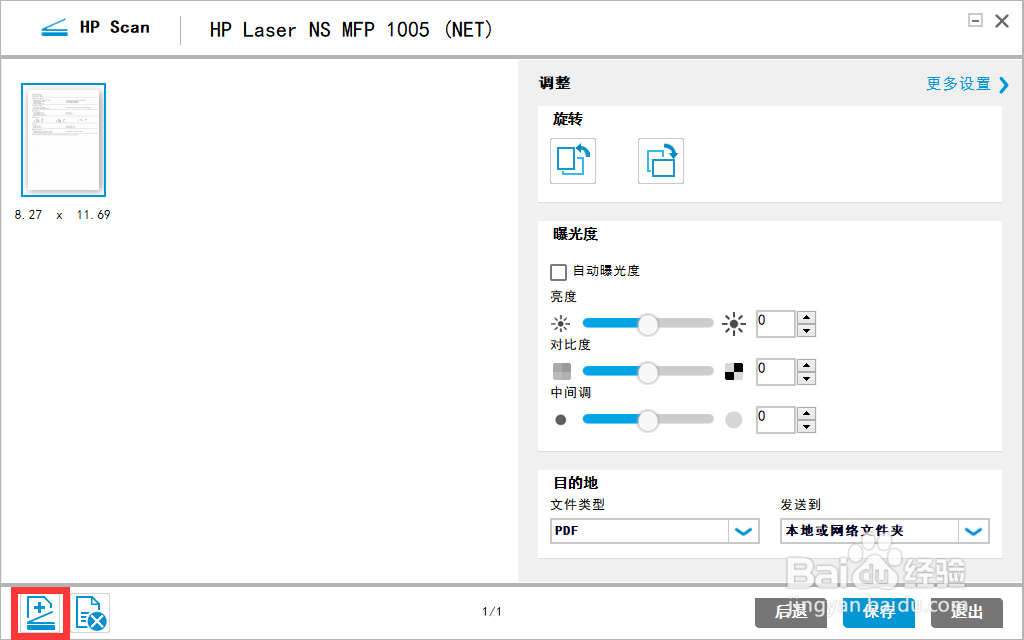Click the 亮度 slider handle
The height and width of the screenshot is (640, 1024).
(x=647, y=324)
